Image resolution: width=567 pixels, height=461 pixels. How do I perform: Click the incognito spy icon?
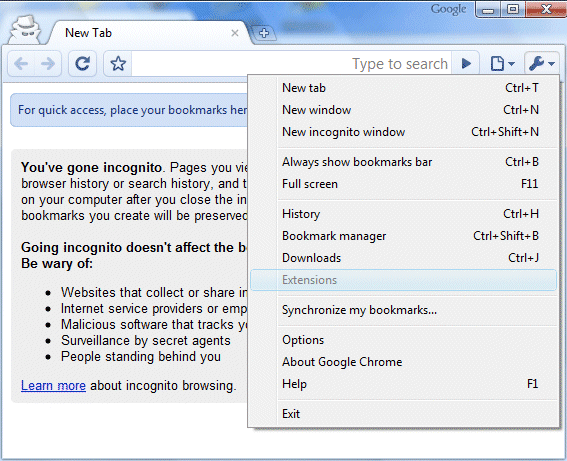(x=25, y=30)
